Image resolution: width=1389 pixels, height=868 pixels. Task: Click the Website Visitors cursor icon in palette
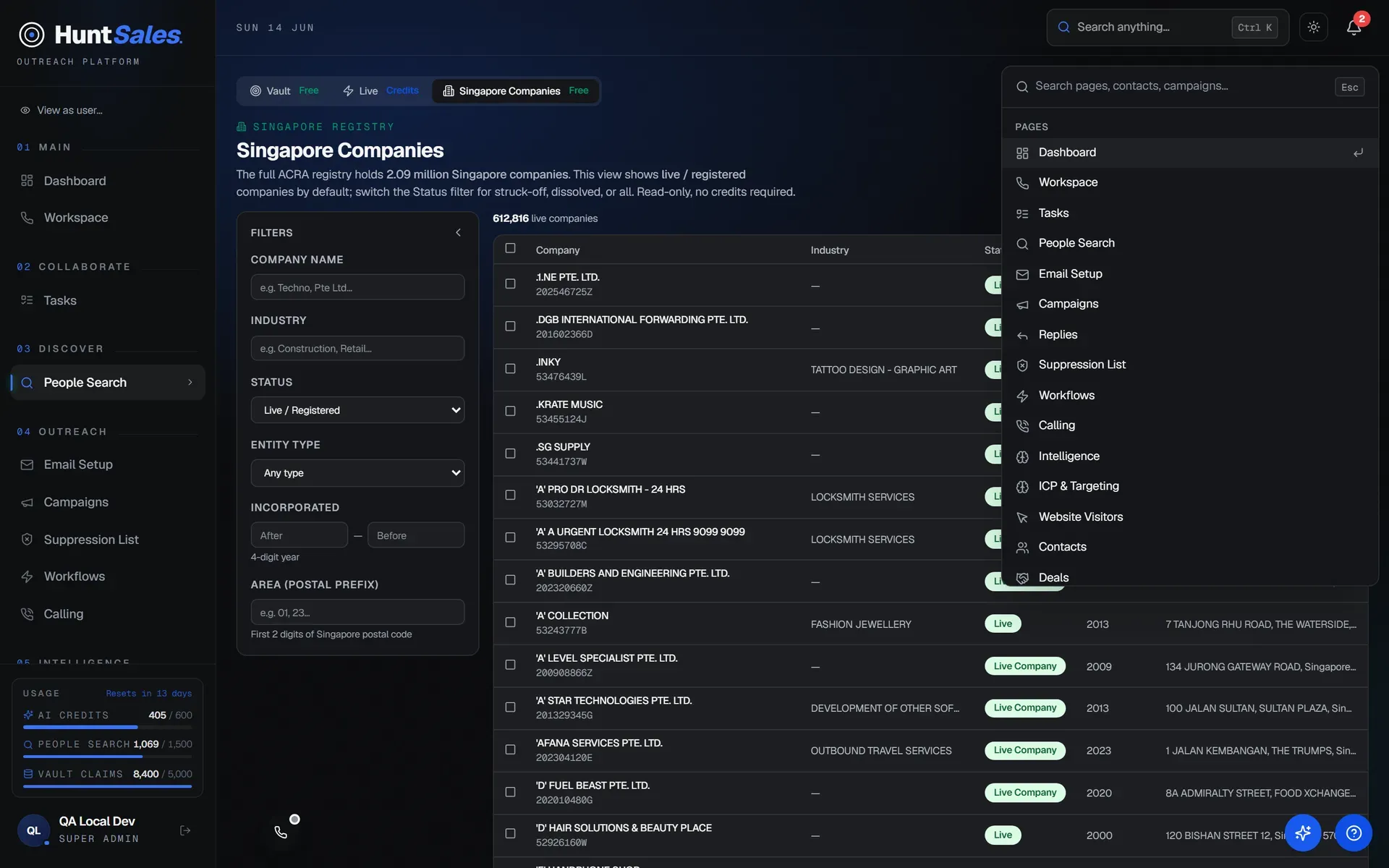pos(1022,517)
